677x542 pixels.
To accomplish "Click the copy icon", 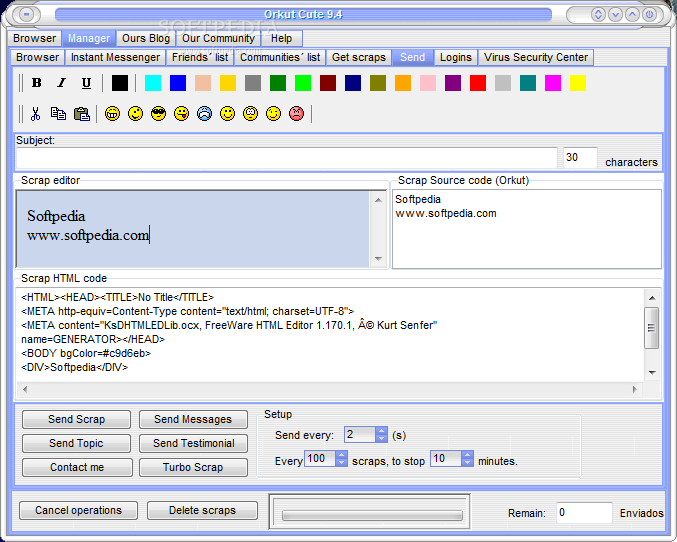I will [x=58, y=114].
